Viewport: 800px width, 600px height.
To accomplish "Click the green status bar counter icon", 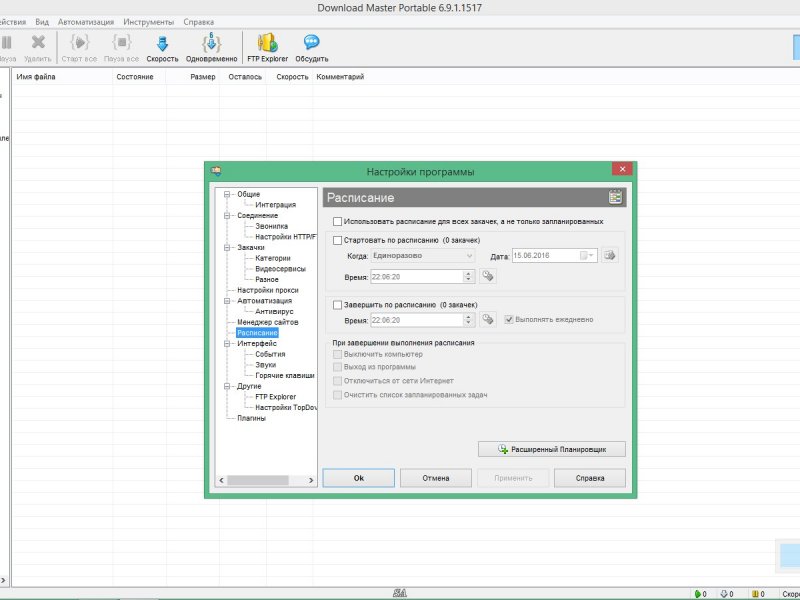I will pos(698,594).
